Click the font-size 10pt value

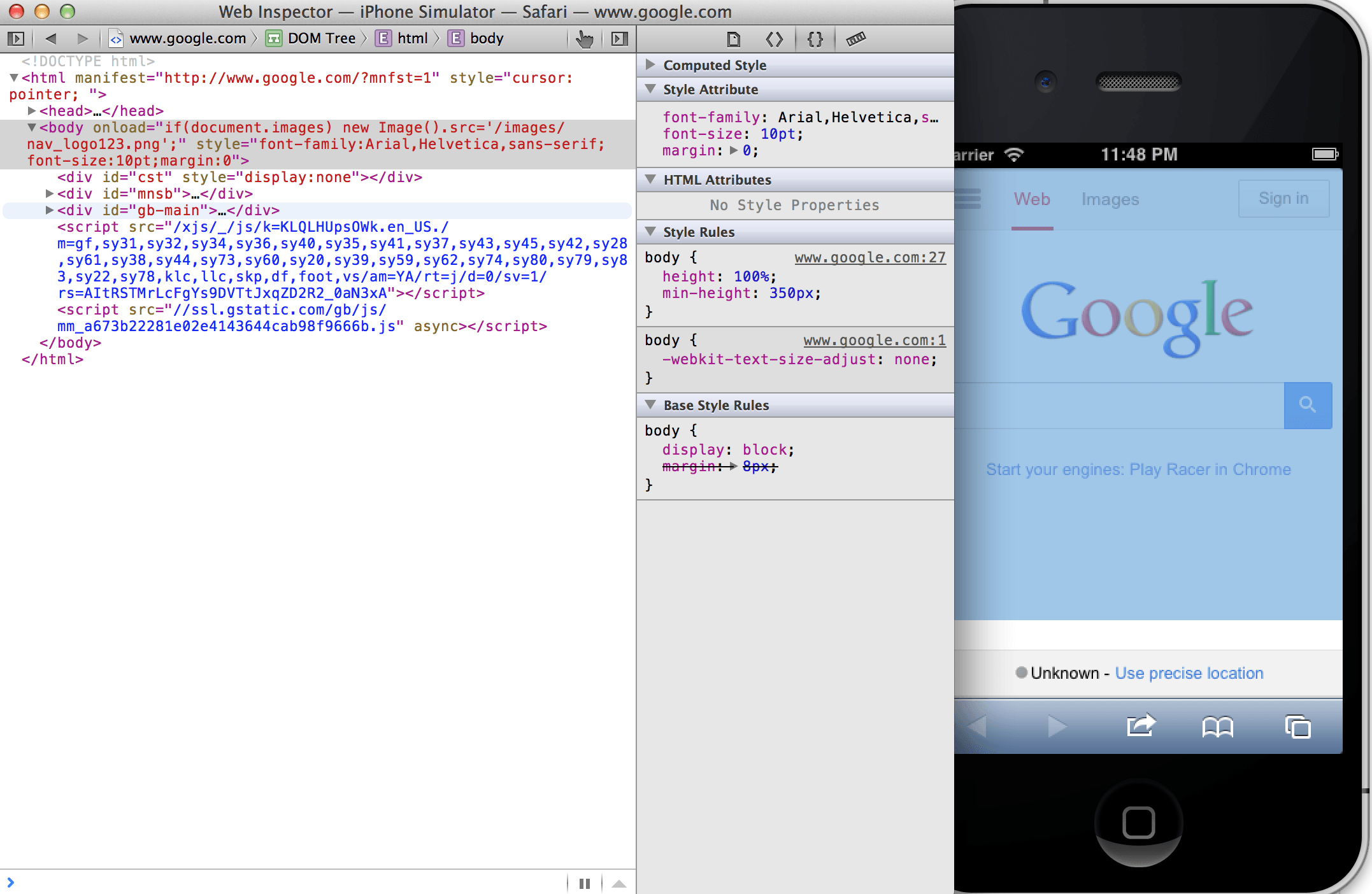778,134
